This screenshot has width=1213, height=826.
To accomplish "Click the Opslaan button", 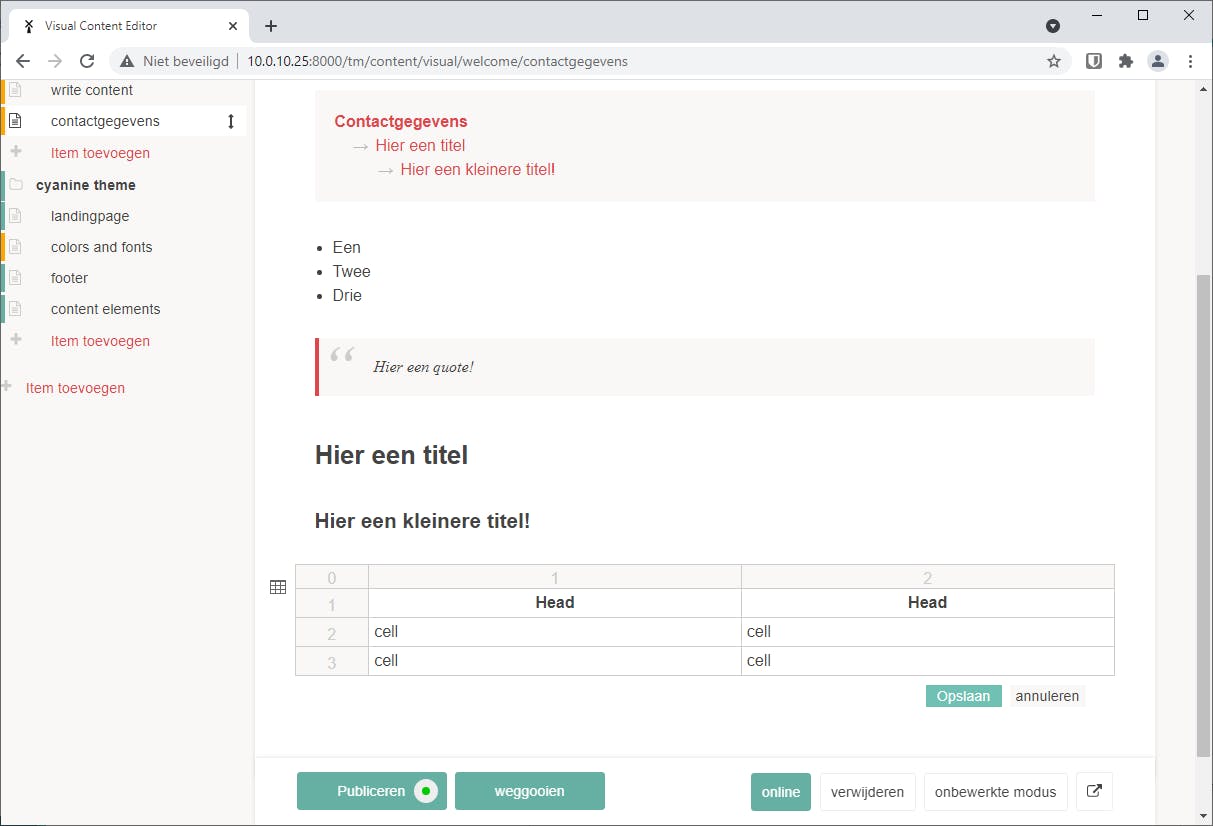I will coord(963,695).
